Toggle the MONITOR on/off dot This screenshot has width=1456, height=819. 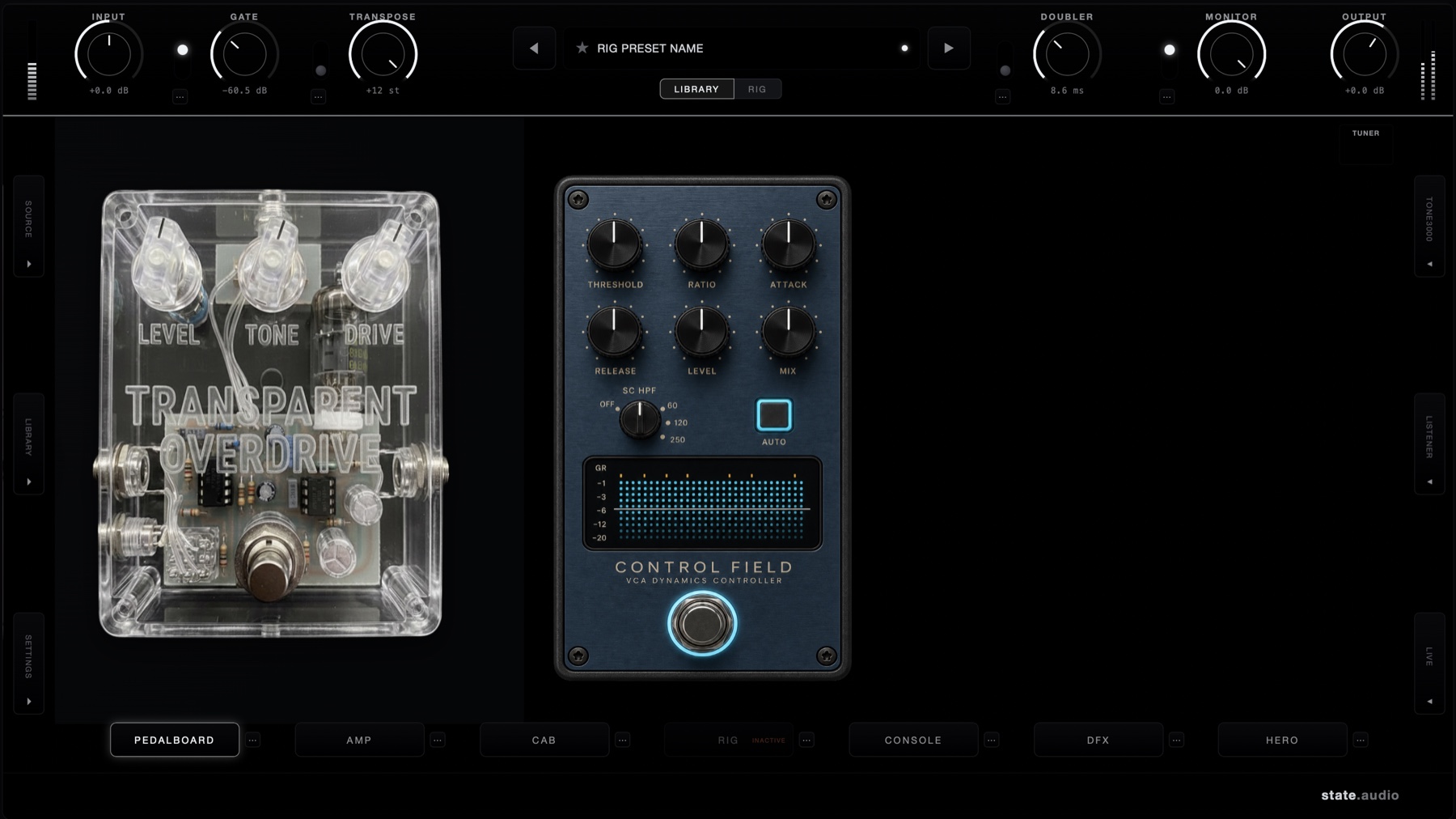tap(1169, 50)
